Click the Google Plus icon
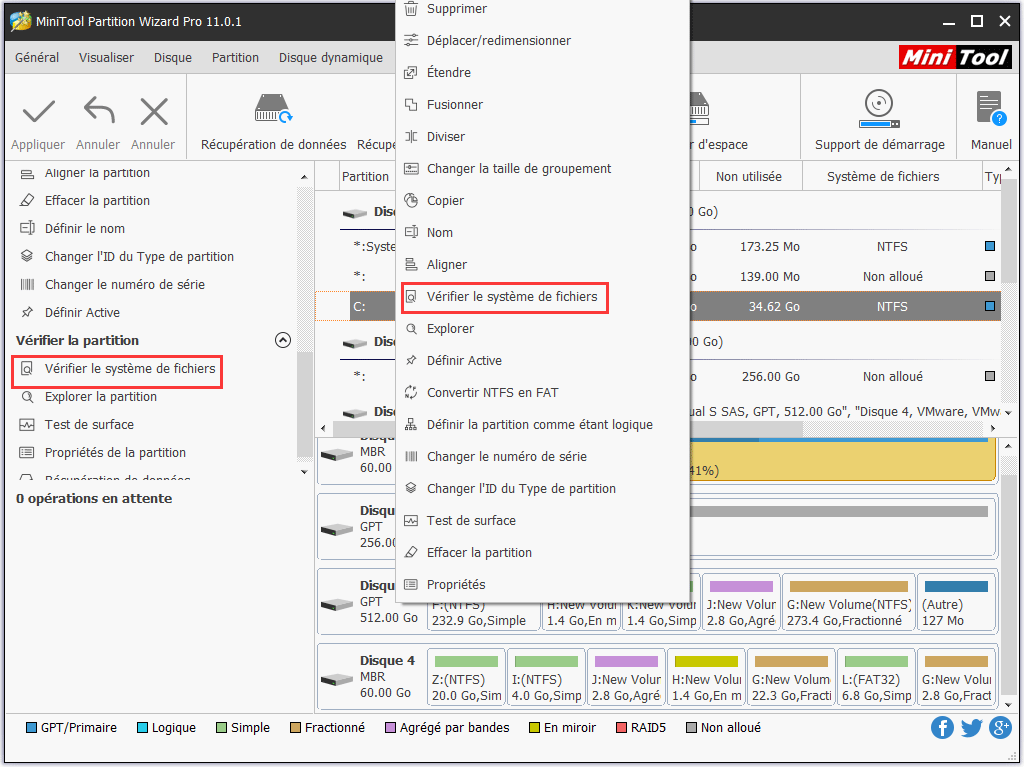This screenshot has width=1024, height=768. [1000, 728]
